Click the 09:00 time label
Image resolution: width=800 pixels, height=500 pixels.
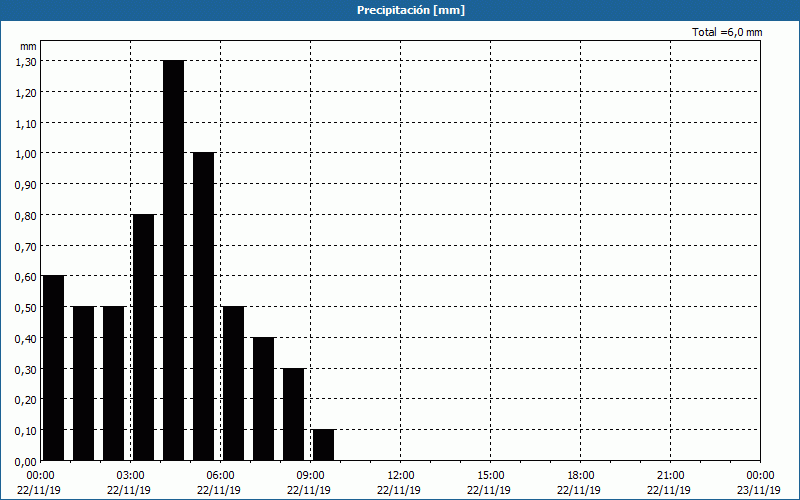pyautogui.click(x=311, y=476)
